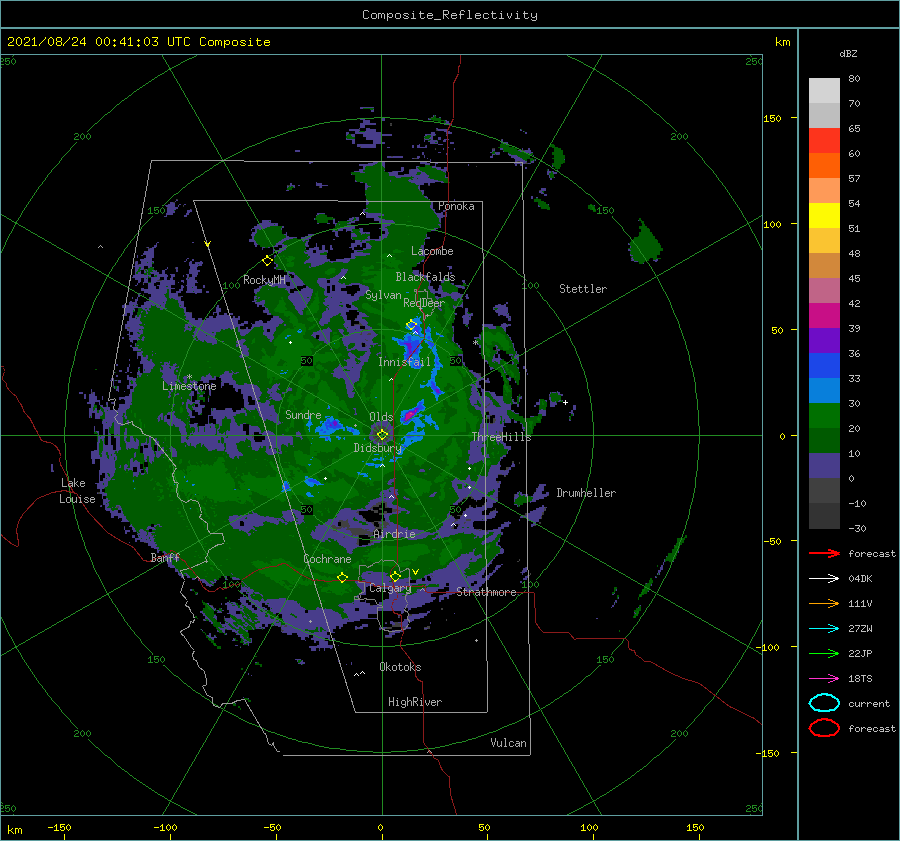Screen dimensions: 900x841
Task: Click the yellow diamond radar-center marker at Olds
Action: pos(382,435)
